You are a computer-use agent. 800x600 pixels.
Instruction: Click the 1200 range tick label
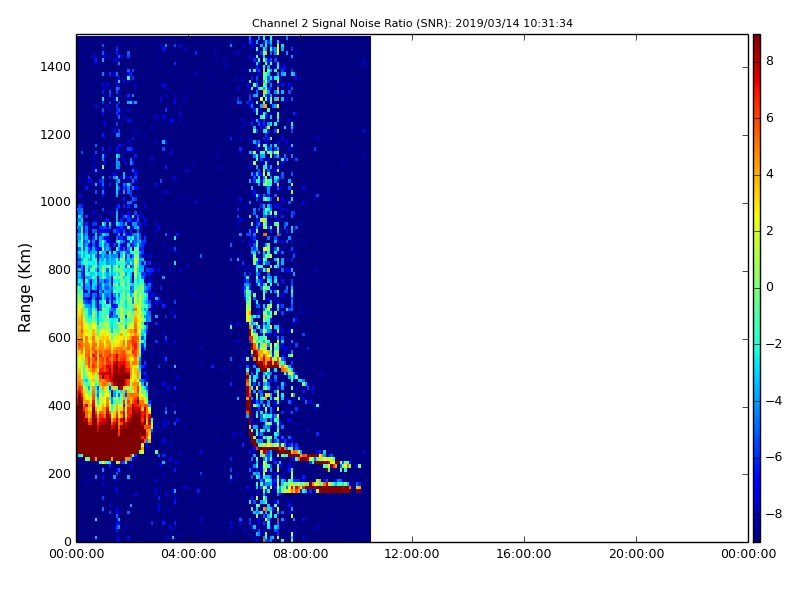tap(56, 135)
